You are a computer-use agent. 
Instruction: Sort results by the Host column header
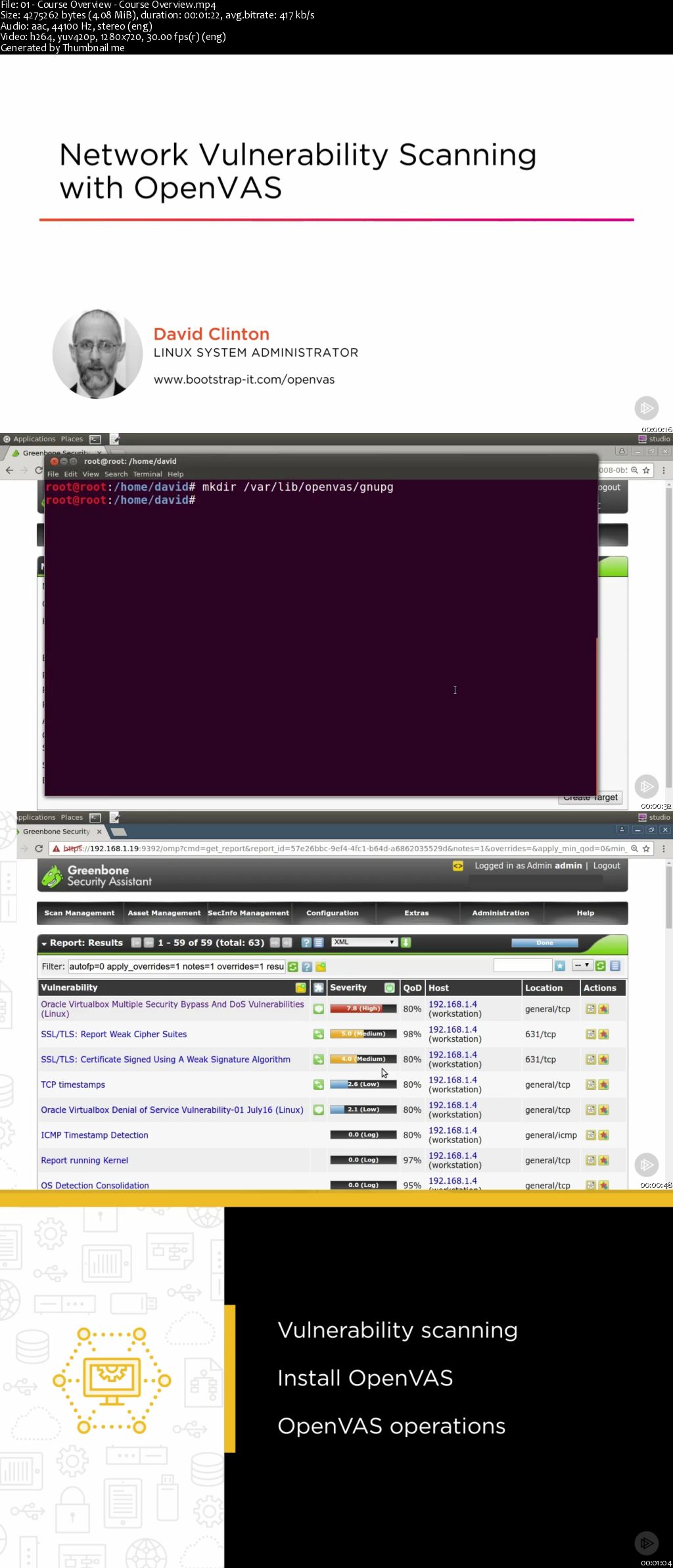click(x=439, y=988)
